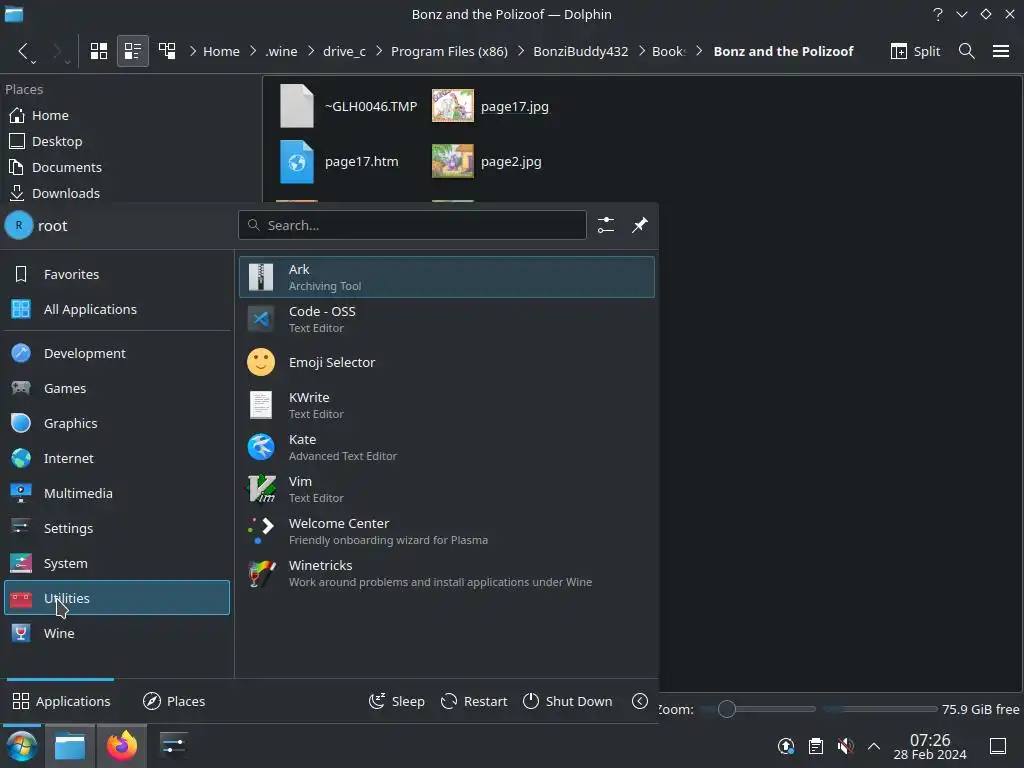Open the Internet category

tap(117, 458)
